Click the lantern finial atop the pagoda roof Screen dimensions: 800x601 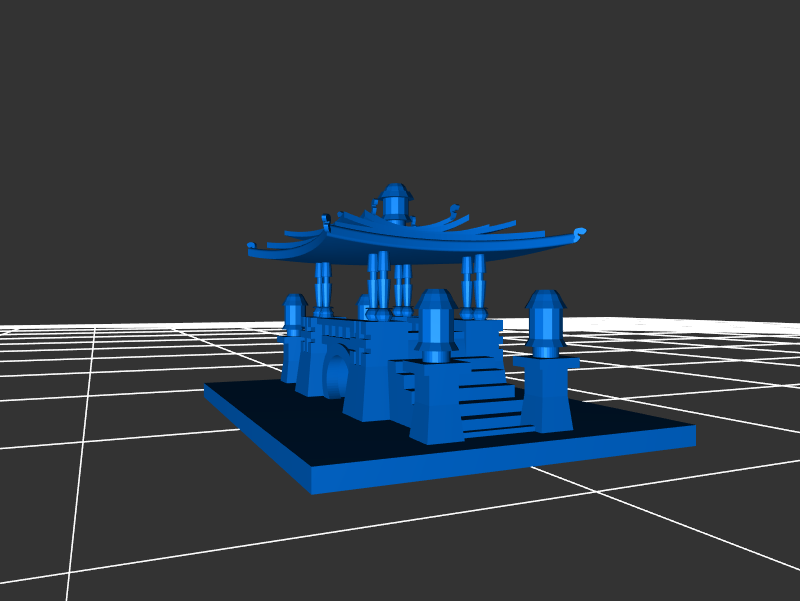[395, 201]
